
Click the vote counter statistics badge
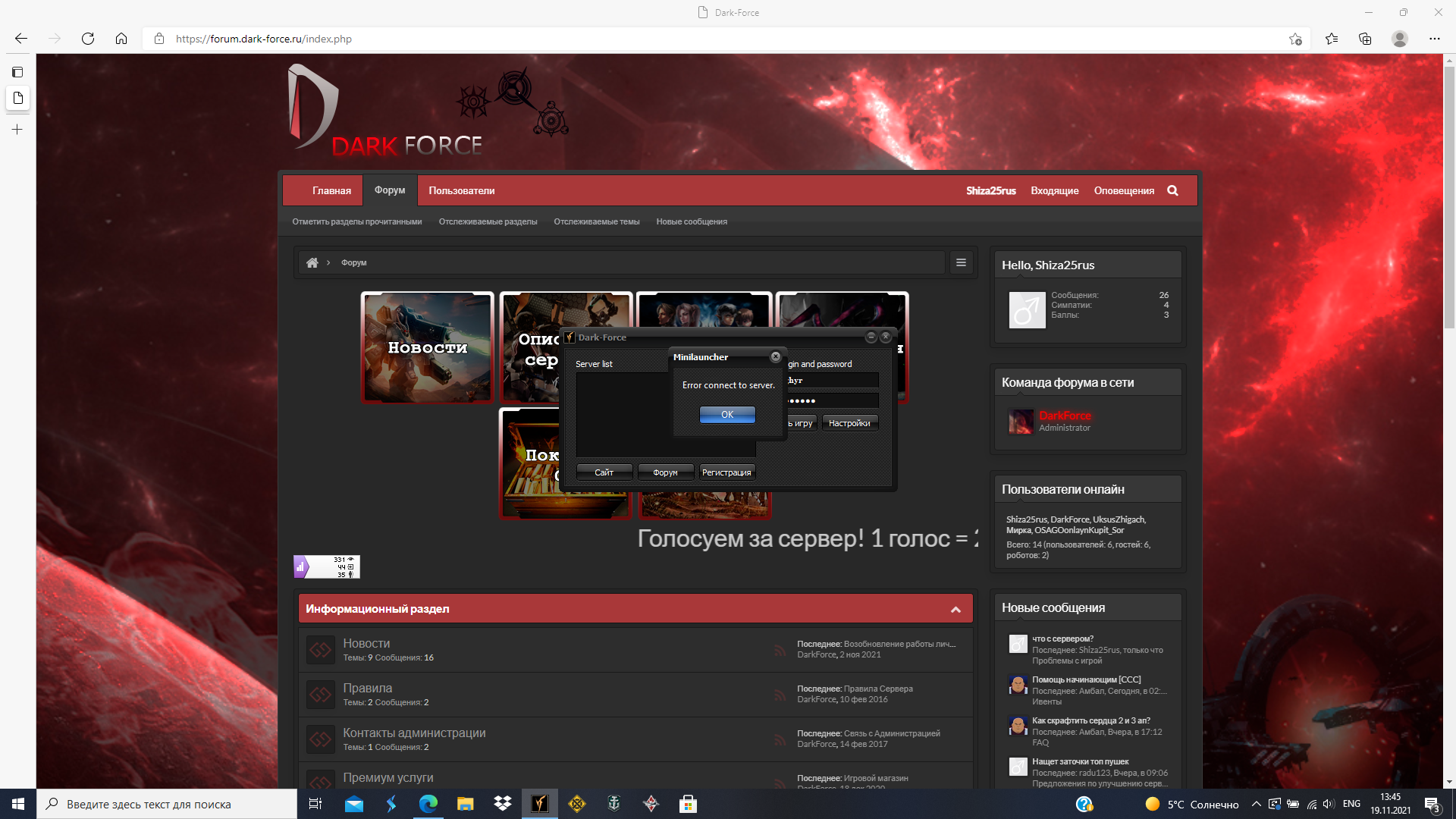(x=327, y=566)
